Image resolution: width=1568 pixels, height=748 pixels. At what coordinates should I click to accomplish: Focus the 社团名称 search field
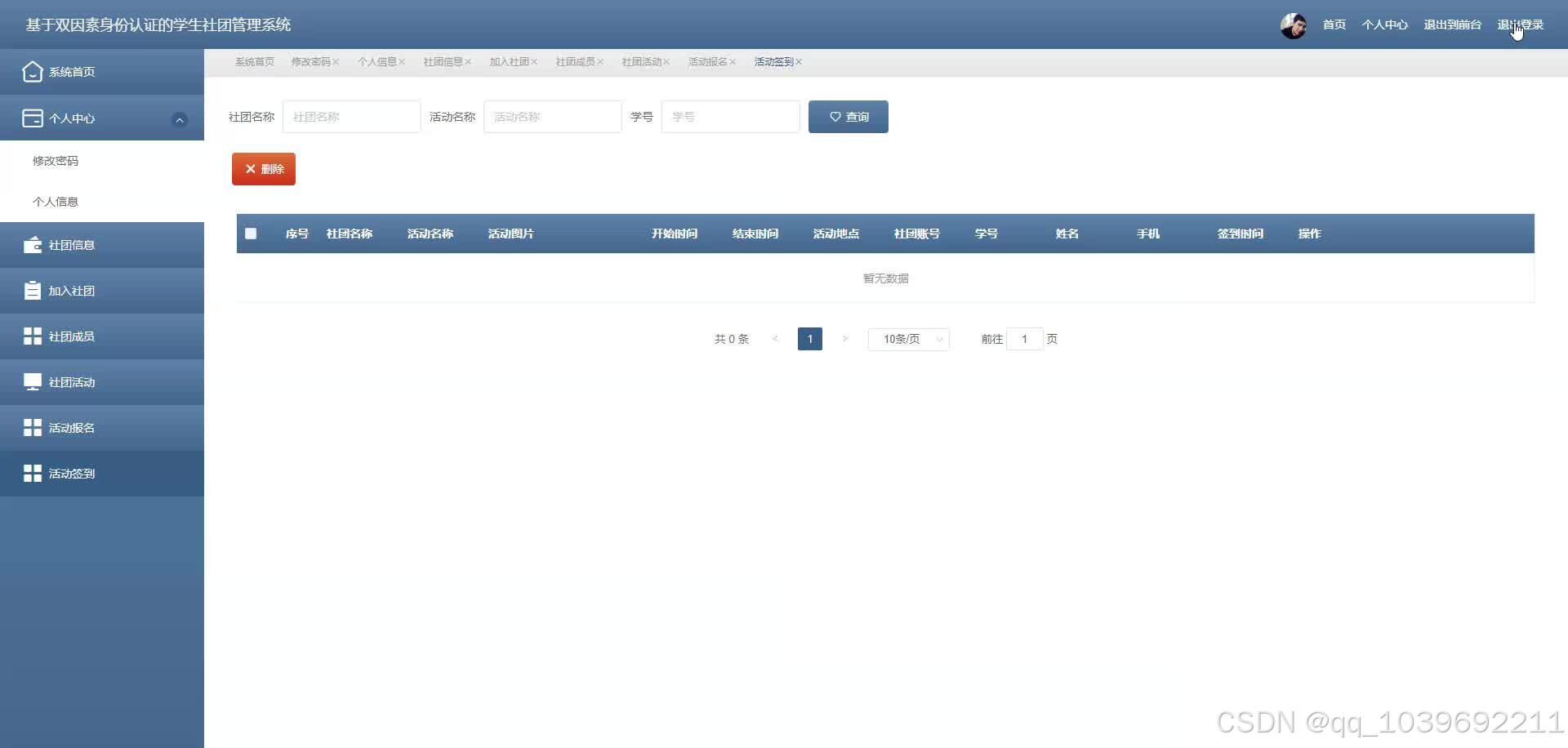click(x=352, y=117)
